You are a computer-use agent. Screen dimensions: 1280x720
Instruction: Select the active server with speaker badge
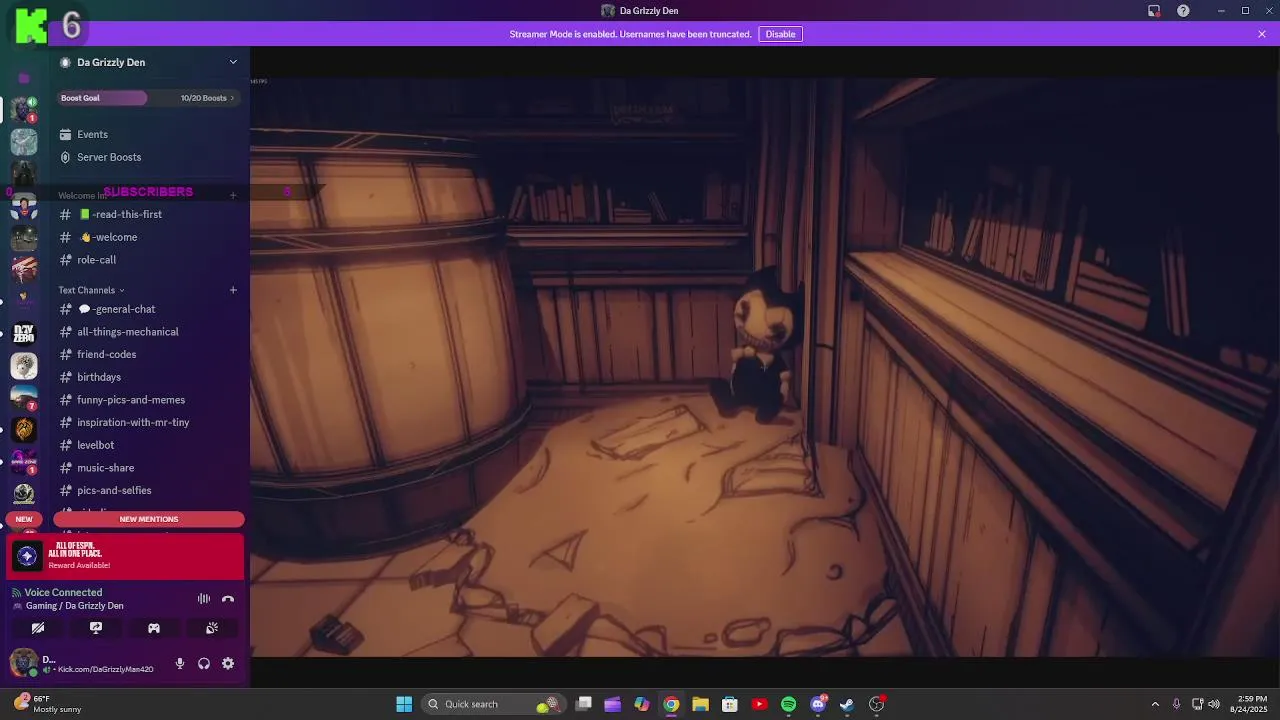pos(24,109)
